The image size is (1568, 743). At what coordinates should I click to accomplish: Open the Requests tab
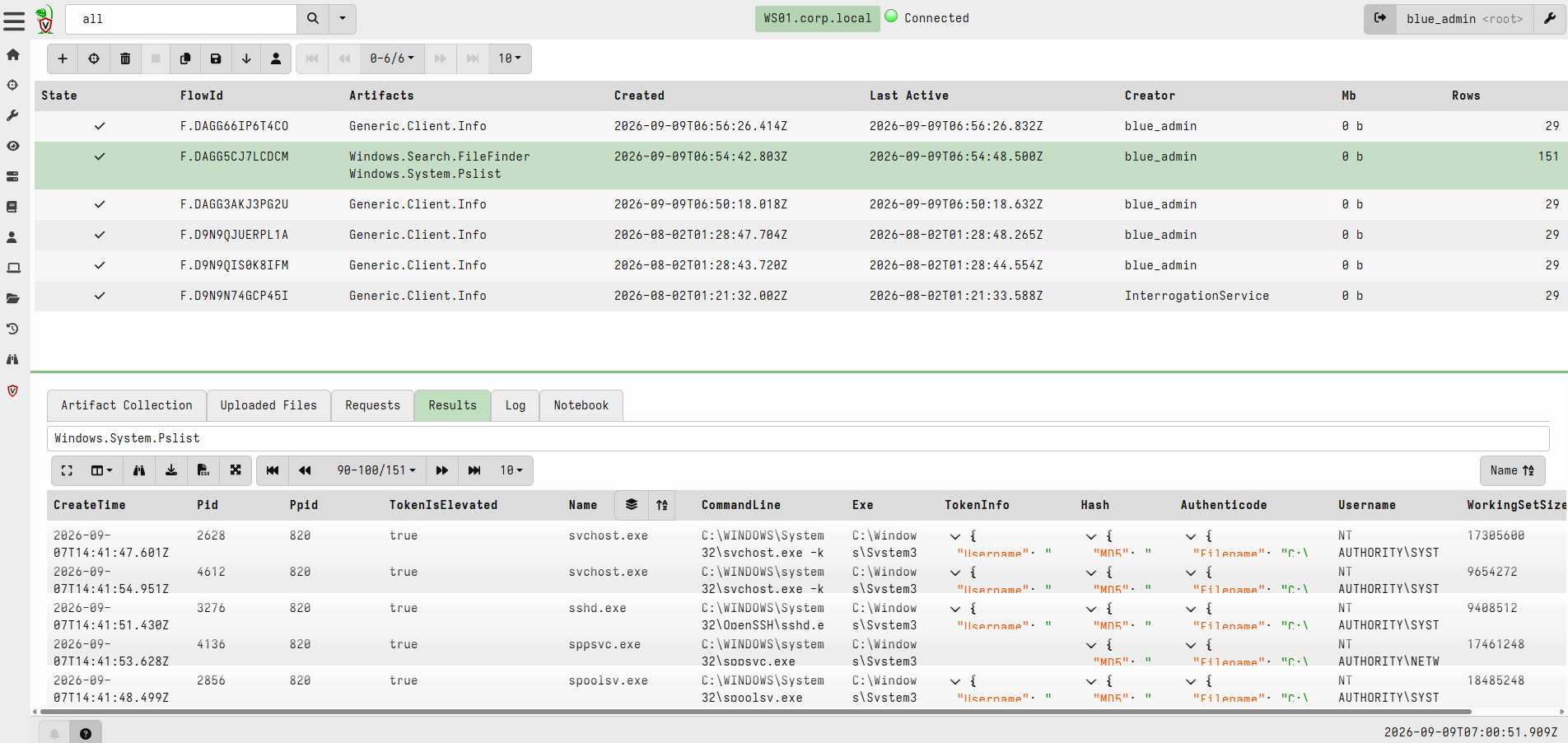(x=372, y=405)
